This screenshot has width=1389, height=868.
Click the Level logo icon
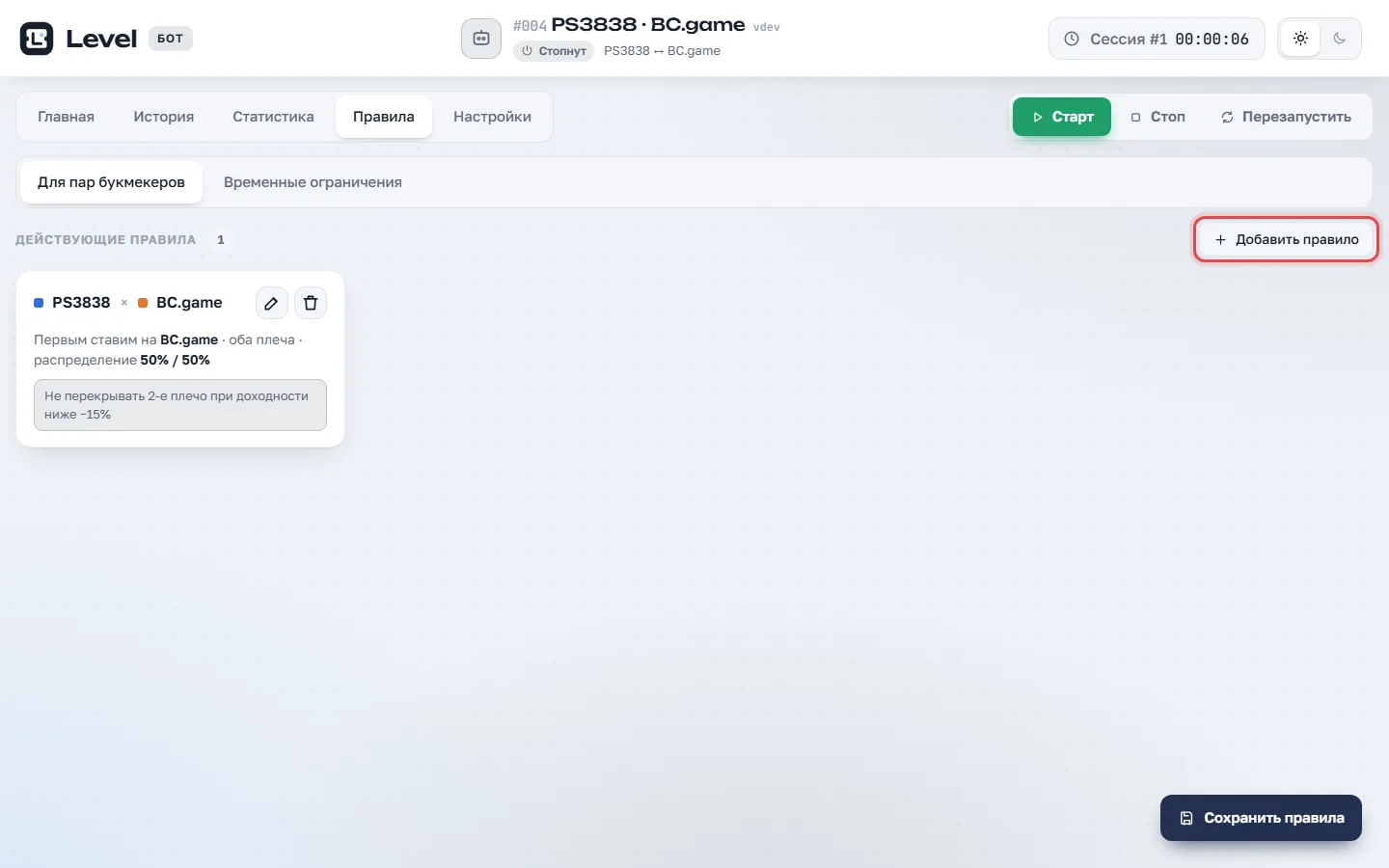37,39
